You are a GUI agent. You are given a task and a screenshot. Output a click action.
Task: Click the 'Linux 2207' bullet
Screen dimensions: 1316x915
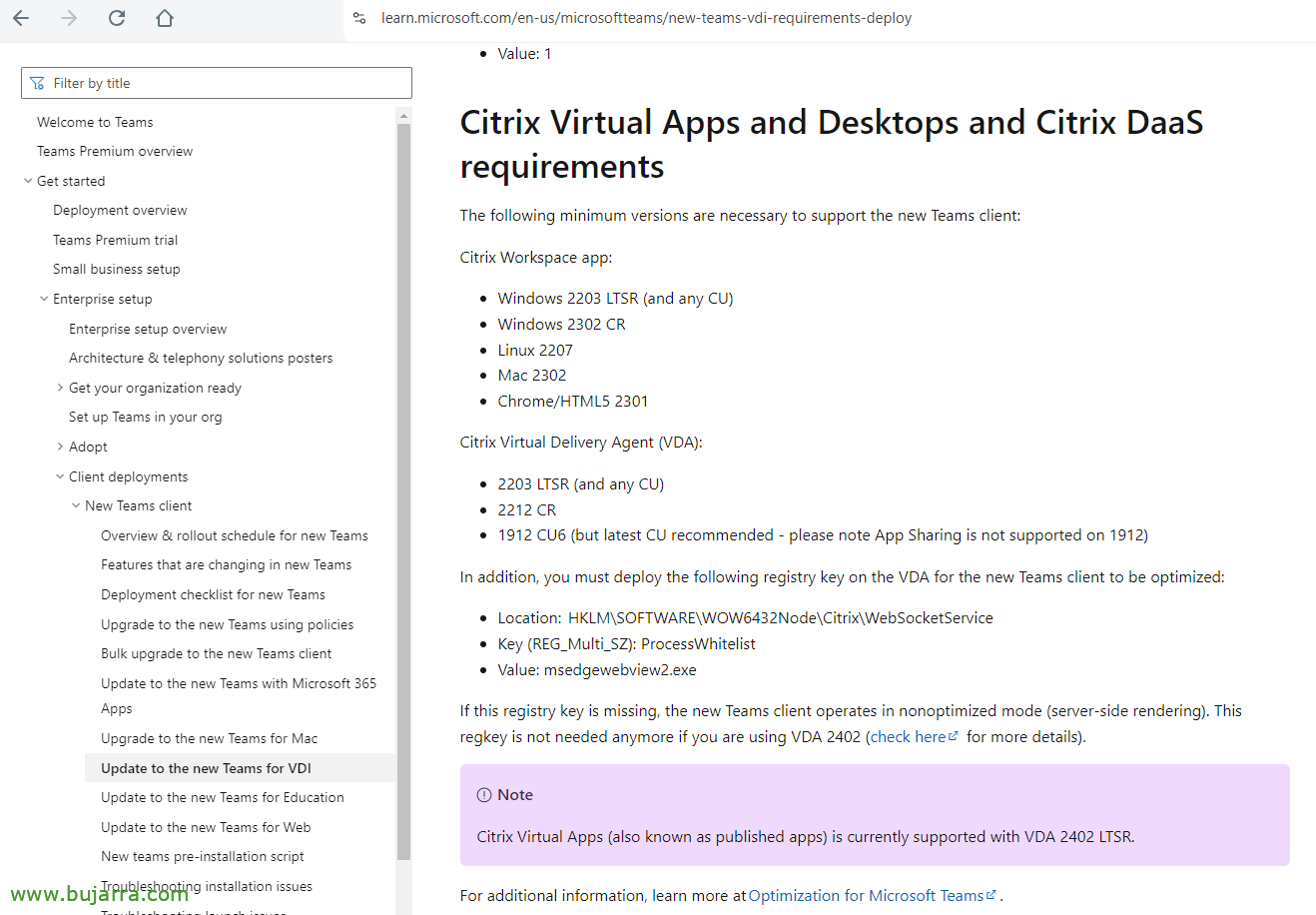point(535,350)
